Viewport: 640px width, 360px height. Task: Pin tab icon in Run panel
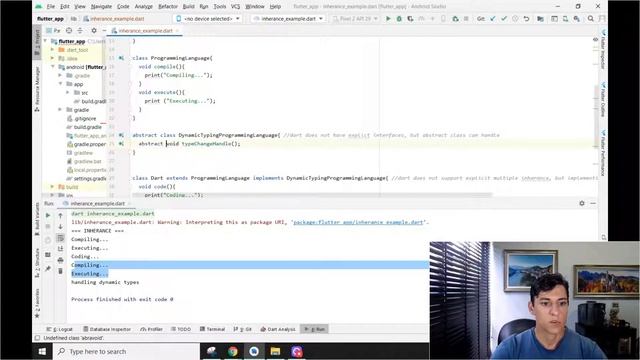tap(48, 269)
